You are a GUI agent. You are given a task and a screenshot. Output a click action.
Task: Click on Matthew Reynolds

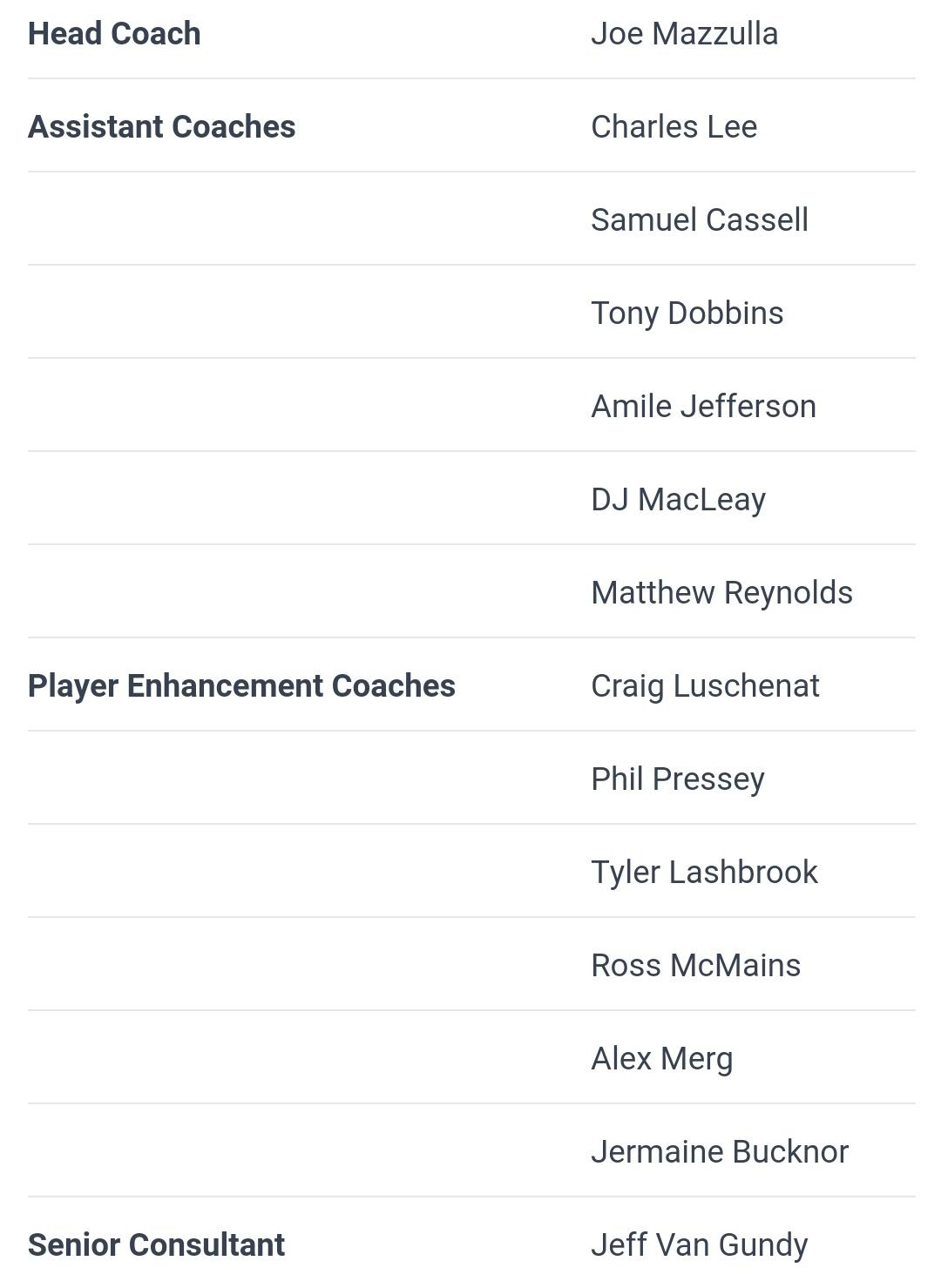pos(721,593)
